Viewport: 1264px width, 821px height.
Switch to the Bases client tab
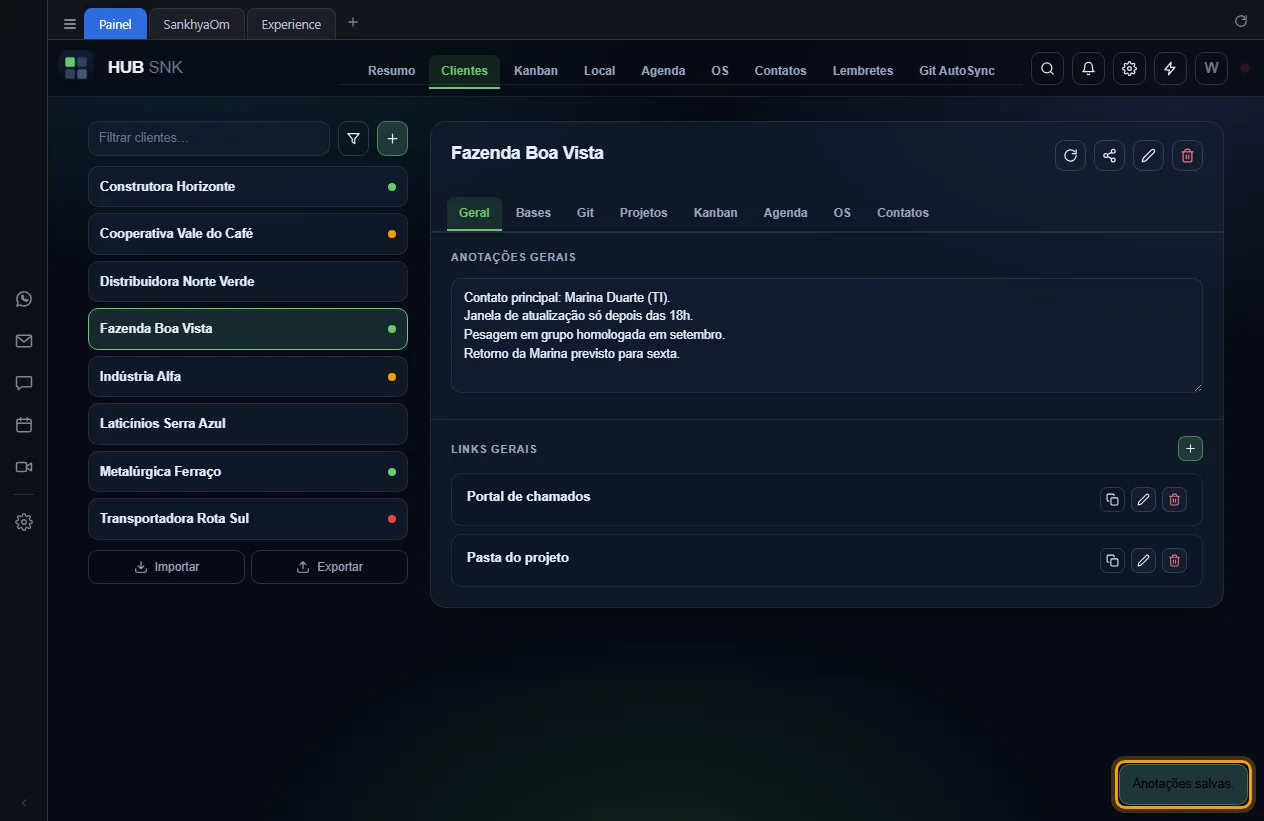(x=533, y=213)
